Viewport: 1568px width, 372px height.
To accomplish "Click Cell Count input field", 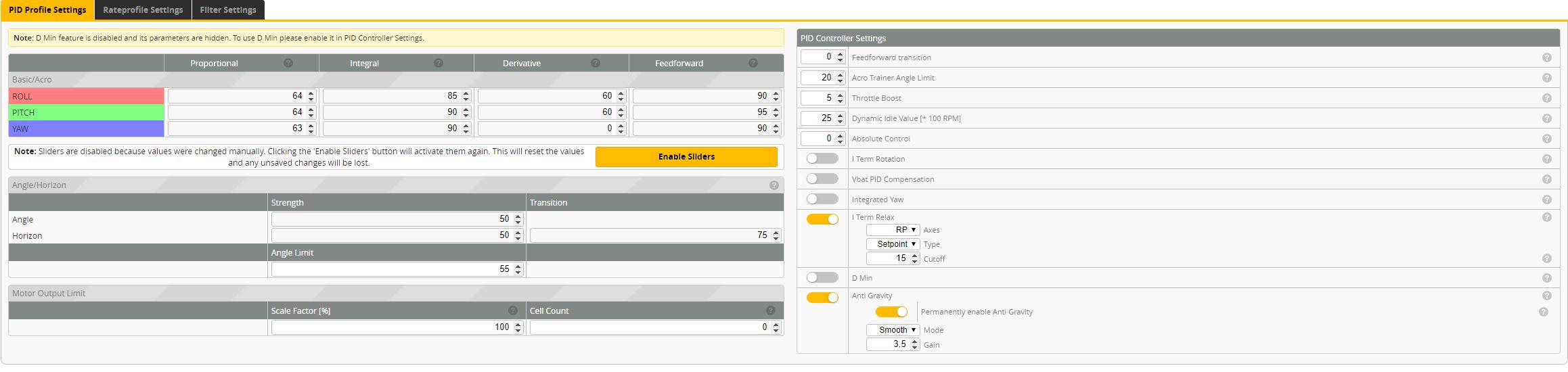I will tap(655, 327).
